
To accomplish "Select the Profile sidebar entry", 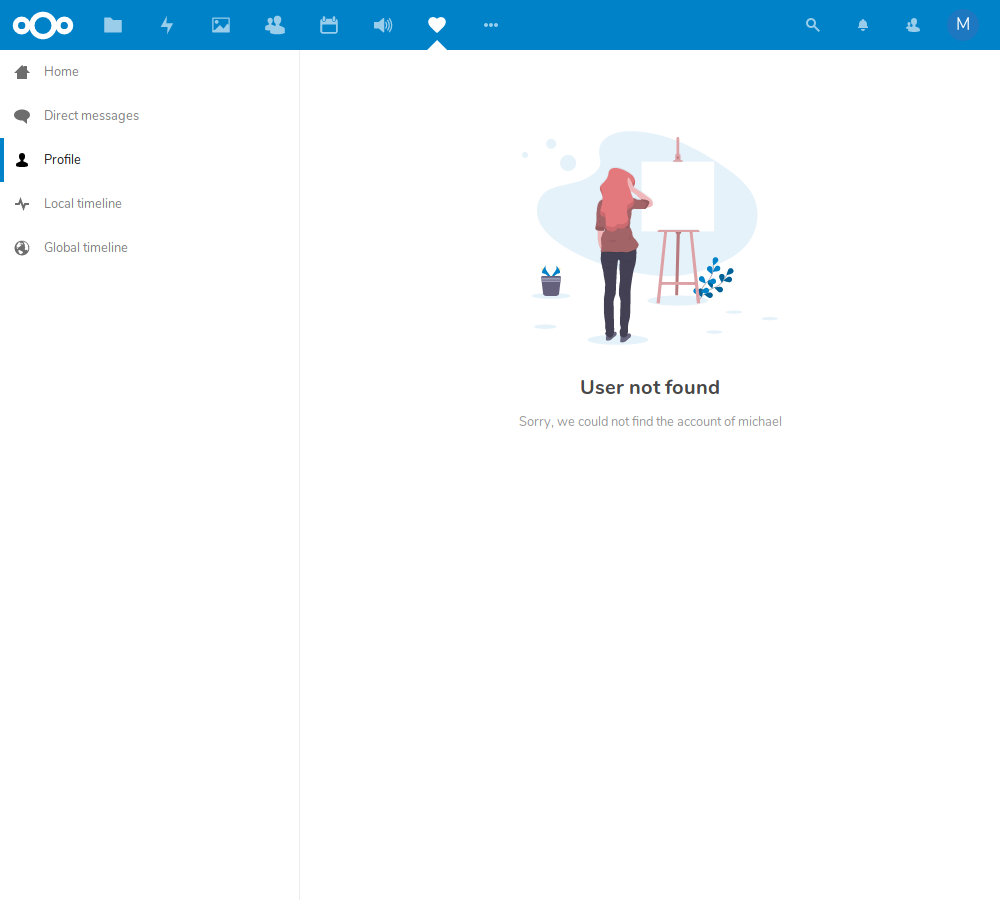I will (149, 159).
